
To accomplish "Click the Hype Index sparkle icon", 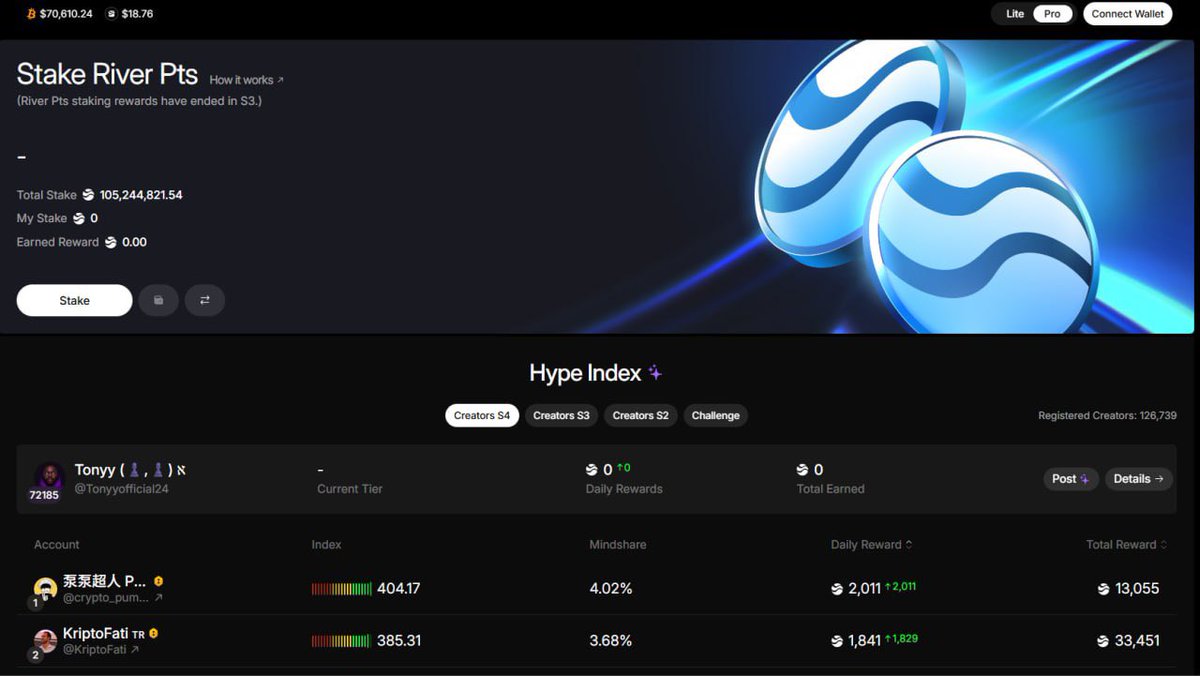I will click(x=655, y=373).
